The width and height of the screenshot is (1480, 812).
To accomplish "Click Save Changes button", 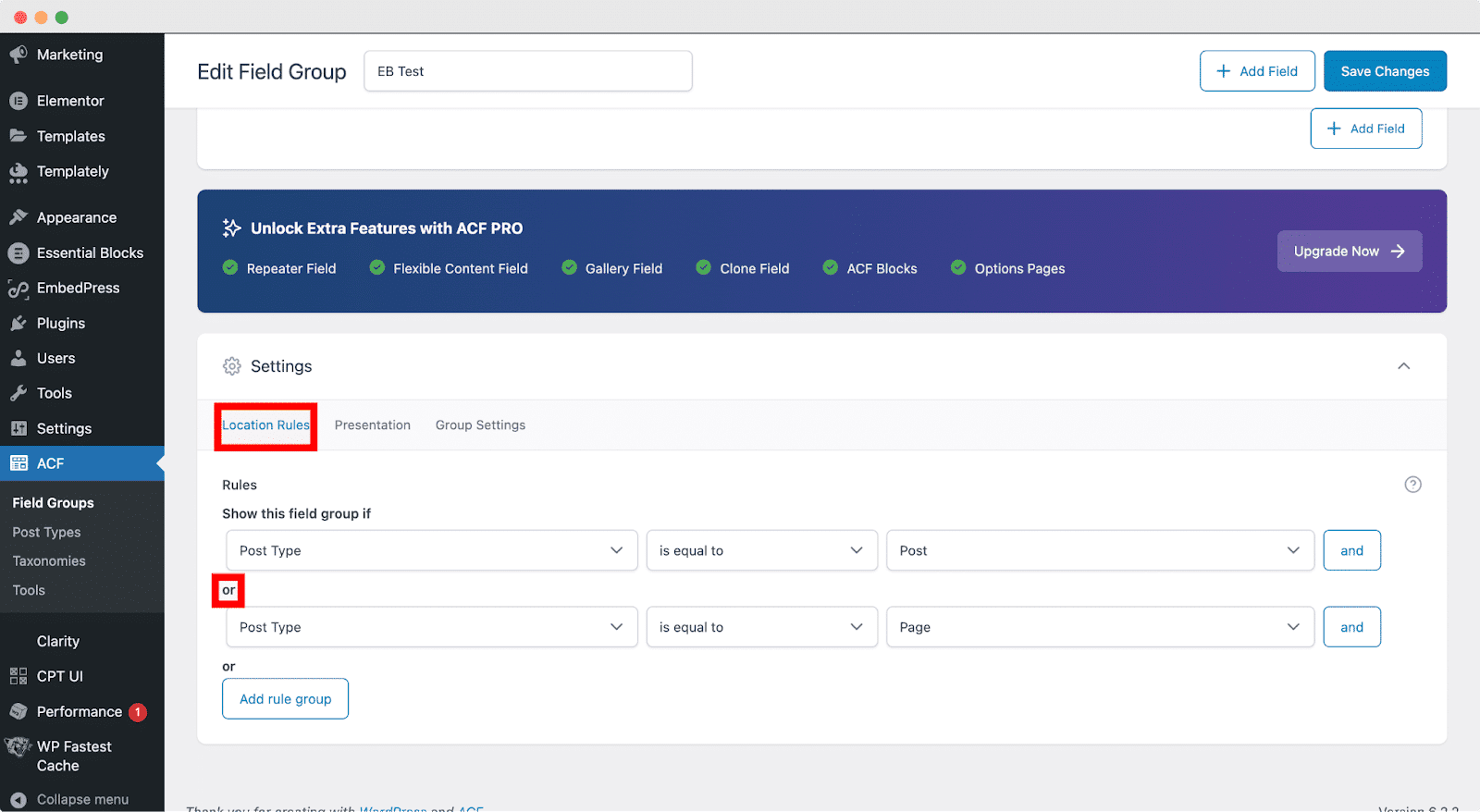I will click(1385, 71).
